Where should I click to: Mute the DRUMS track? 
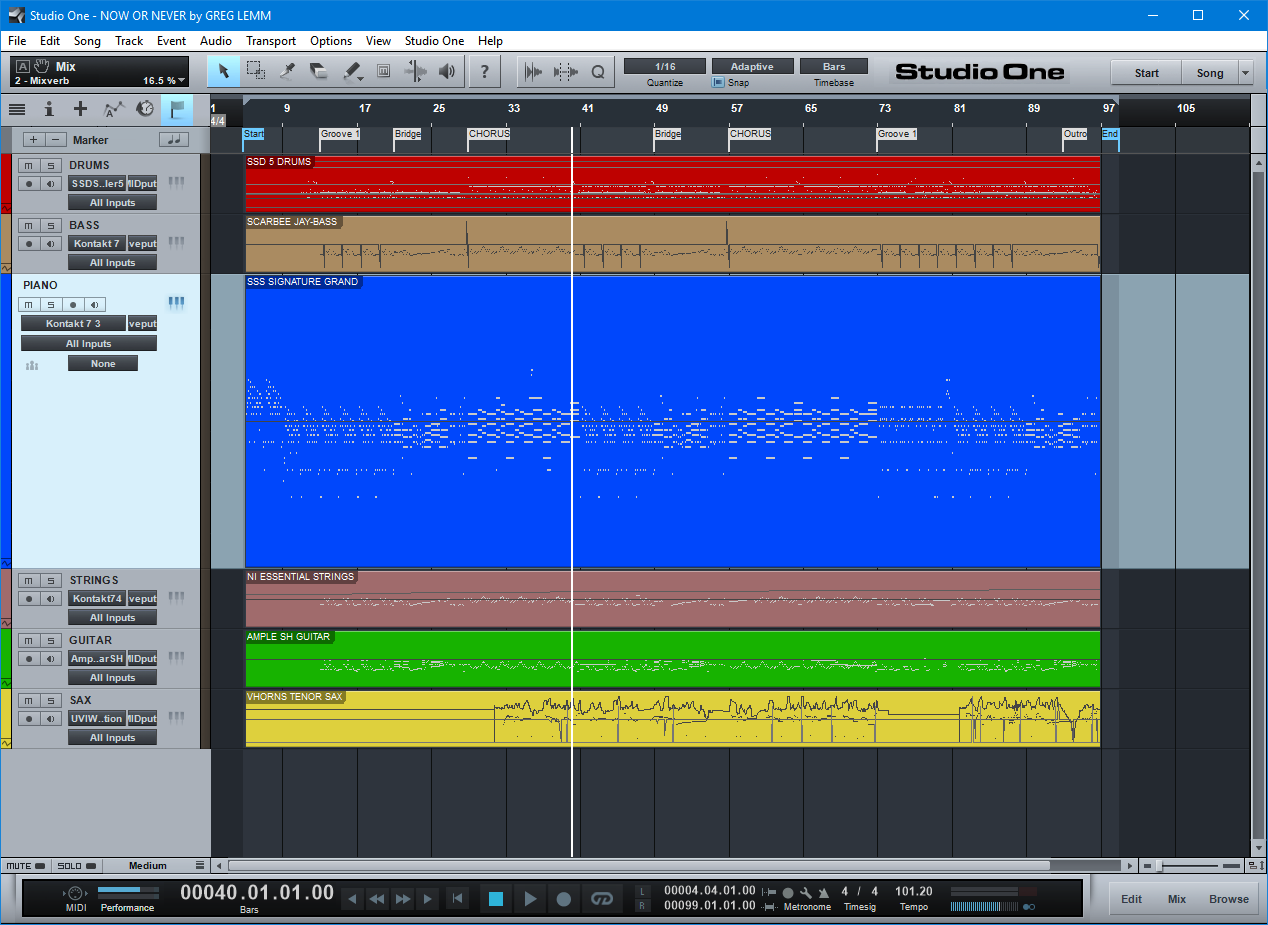click(x=30, y=165)
